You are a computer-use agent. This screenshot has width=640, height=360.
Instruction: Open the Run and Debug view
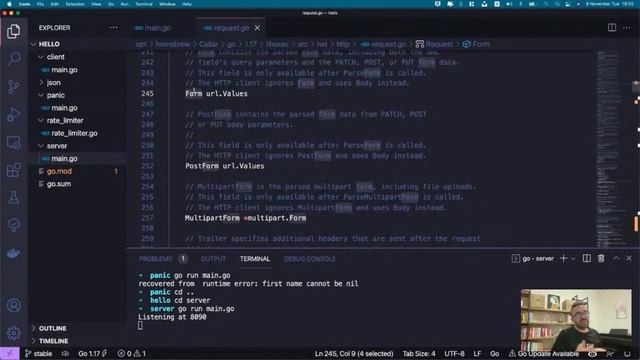13,115
